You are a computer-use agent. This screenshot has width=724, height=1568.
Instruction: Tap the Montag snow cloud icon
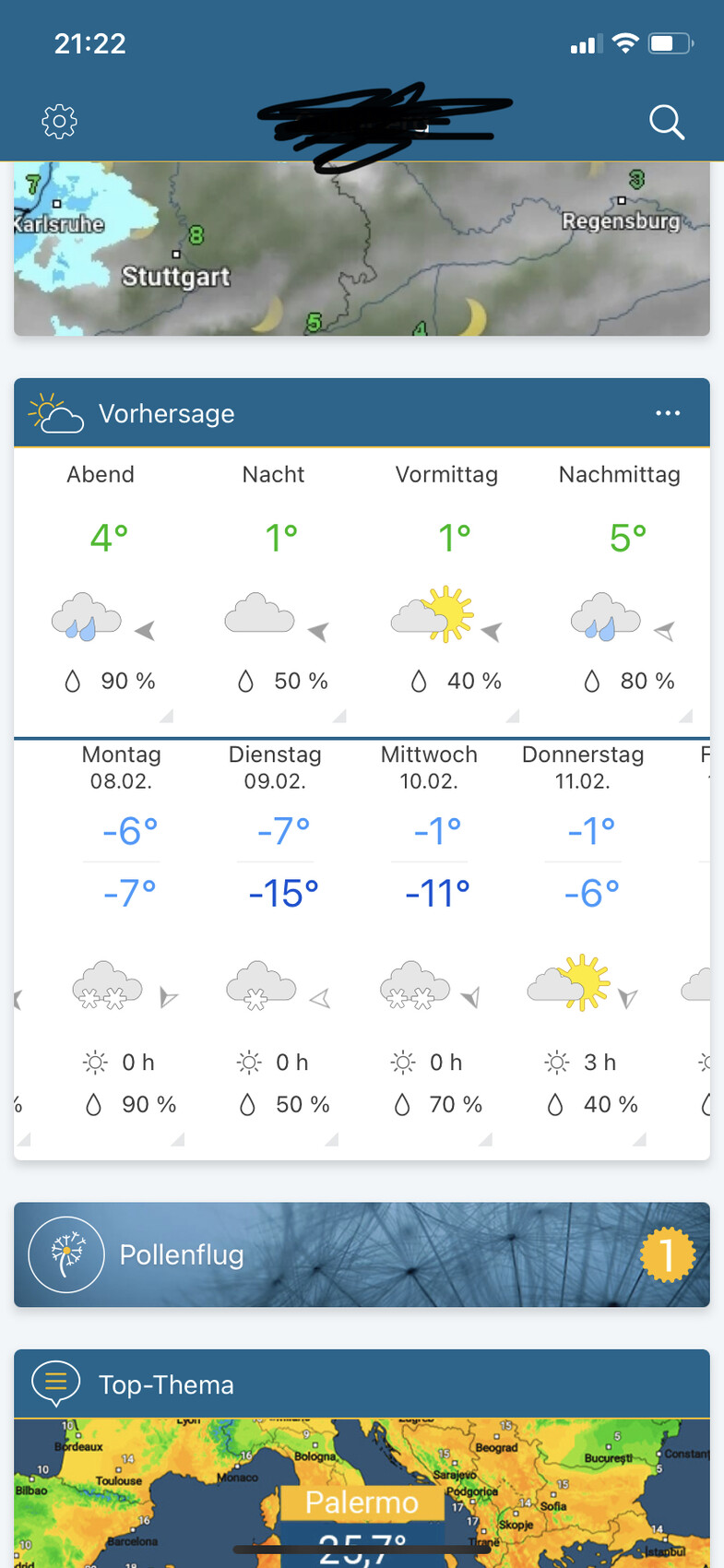point(108,985)
